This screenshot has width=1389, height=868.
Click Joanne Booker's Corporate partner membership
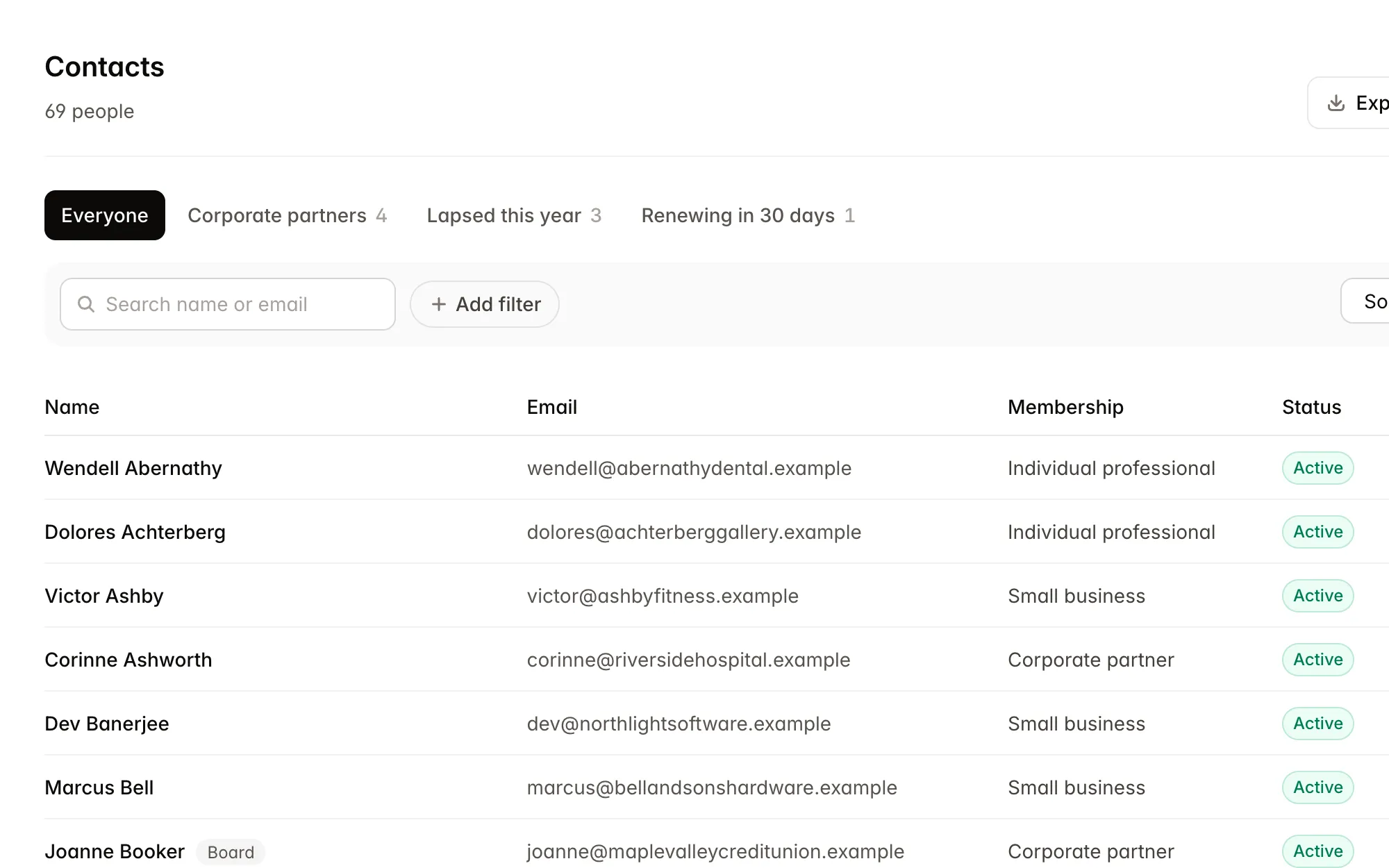coord(1091,851)
